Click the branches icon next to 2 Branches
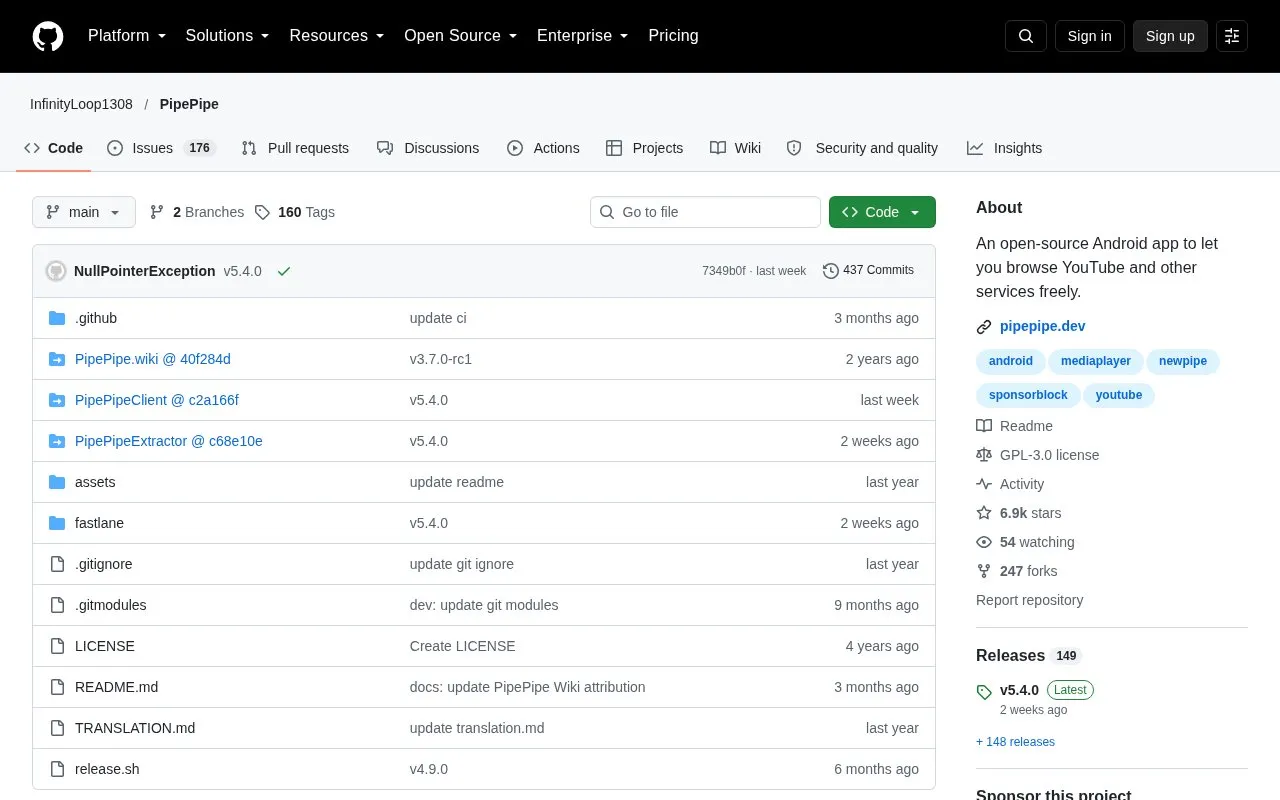This screenshot has height=800, width=1280. (x=157, y=212)
